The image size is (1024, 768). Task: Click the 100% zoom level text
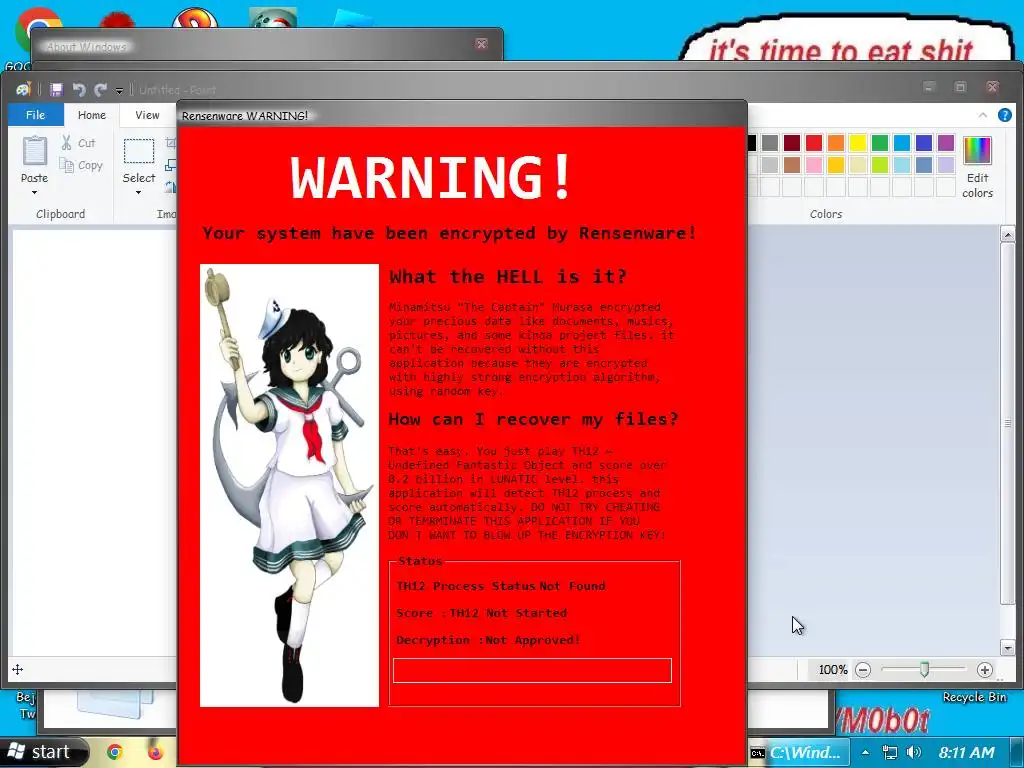tap(833, 669)
